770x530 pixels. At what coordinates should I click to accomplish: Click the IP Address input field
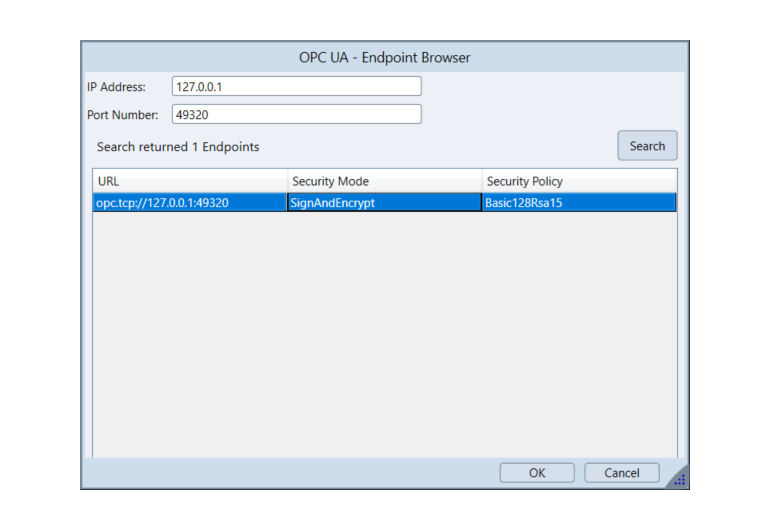(296, 87)
